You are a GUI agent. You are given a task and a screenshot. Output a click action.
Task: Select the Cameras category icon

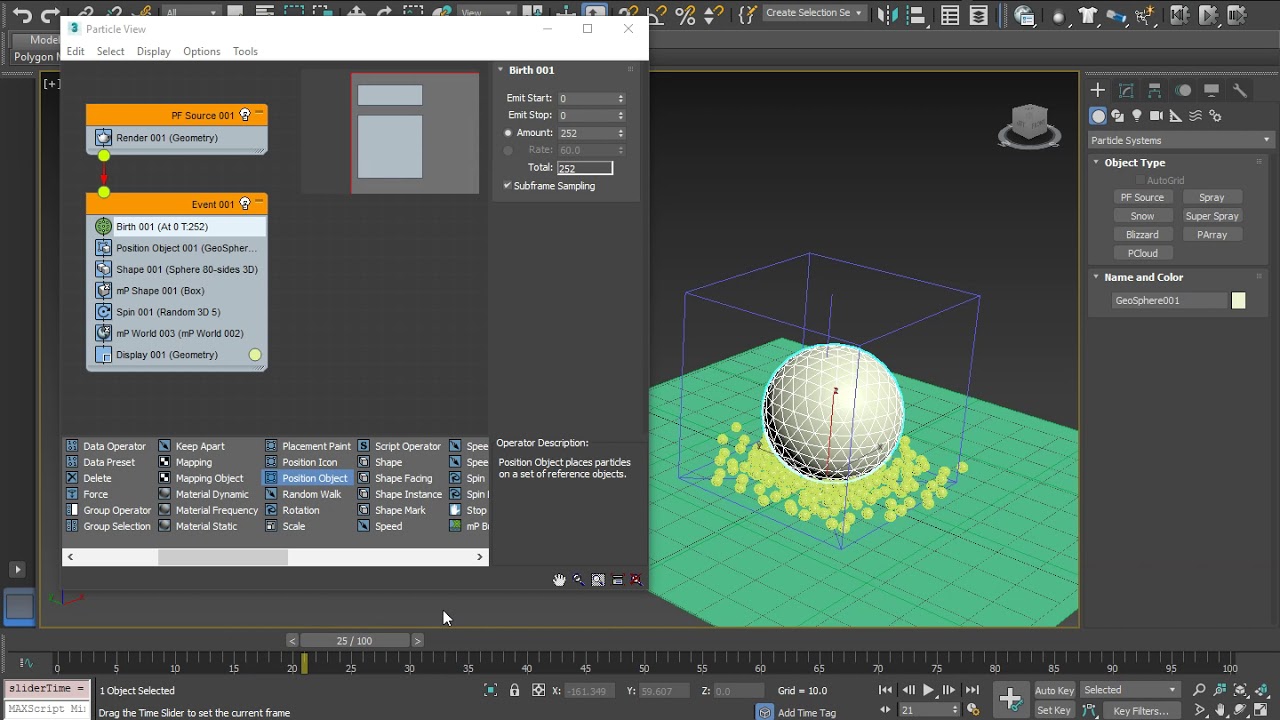click(x=1157, y=116)
